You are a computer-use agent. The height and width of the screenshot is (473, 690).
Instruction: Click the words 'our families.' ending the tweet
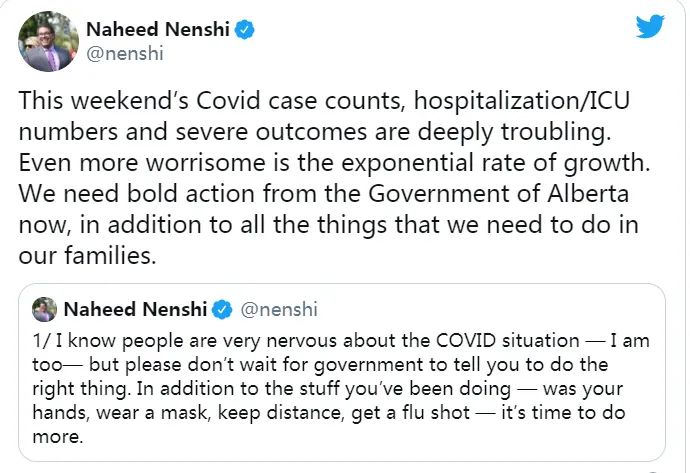(x=88, y=255)
